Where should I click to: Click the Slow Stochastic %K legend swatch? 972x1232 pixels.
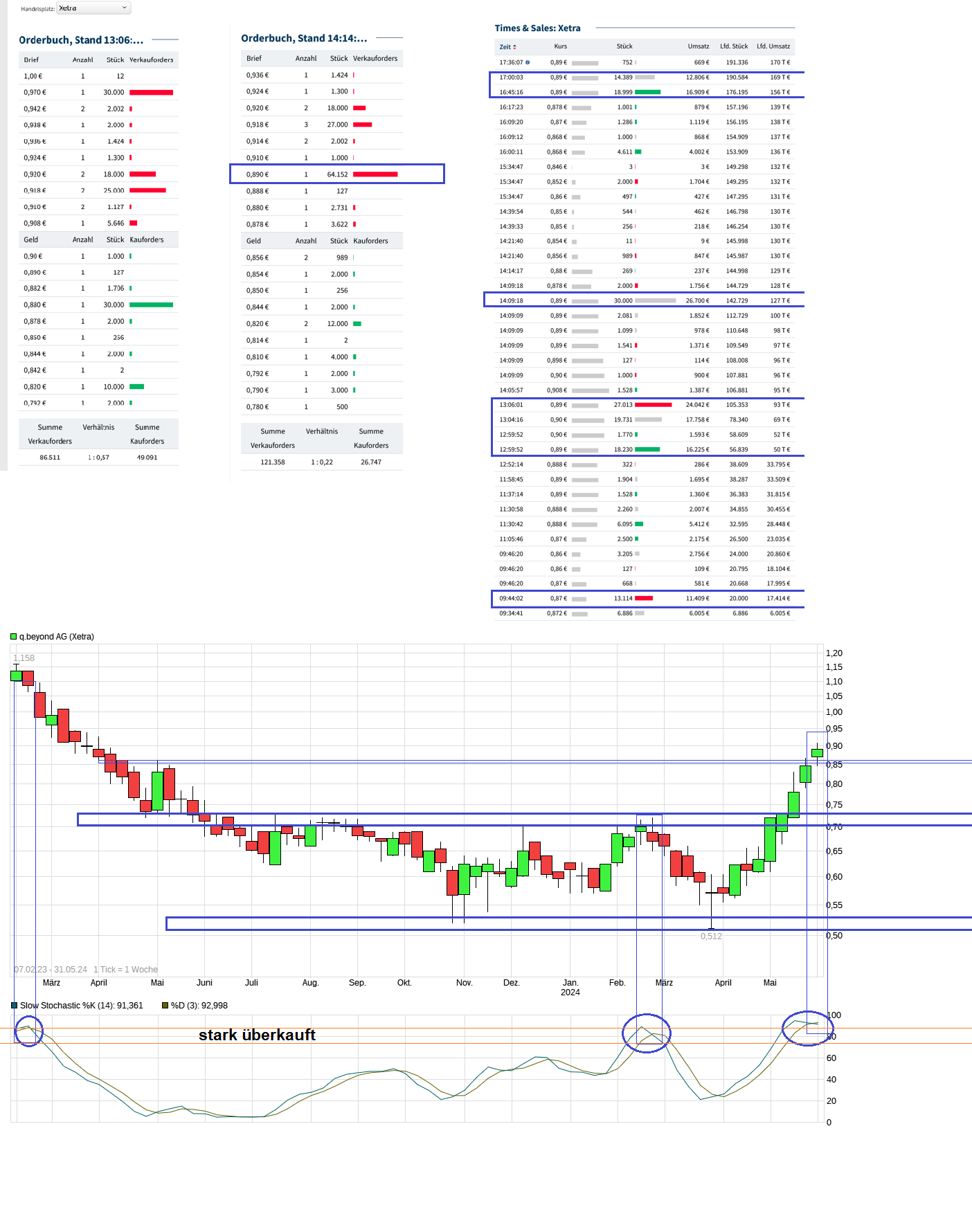click(x=14, y=1006)
